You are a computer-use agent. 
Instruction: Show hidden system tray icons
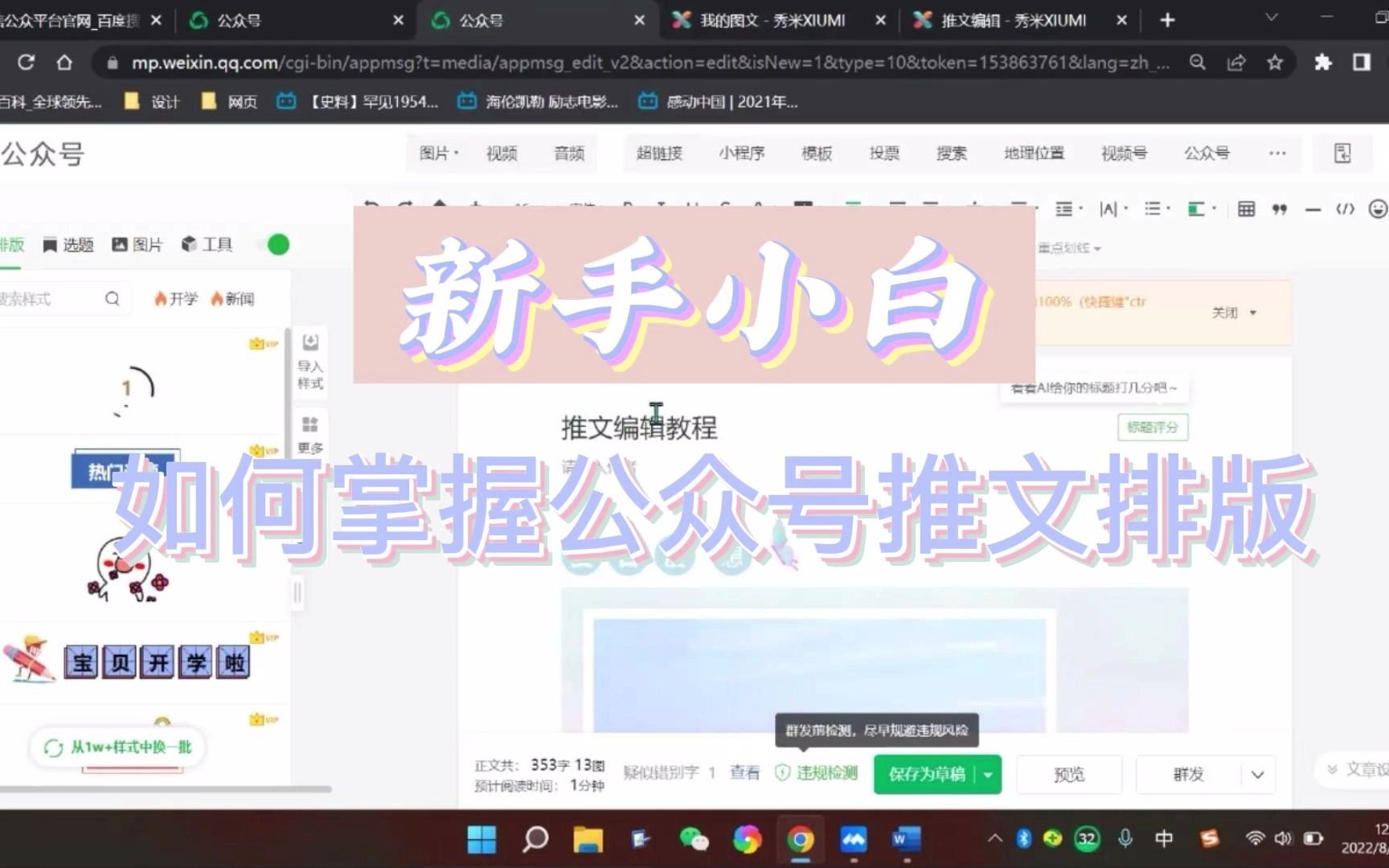click(x=994, y=839)
